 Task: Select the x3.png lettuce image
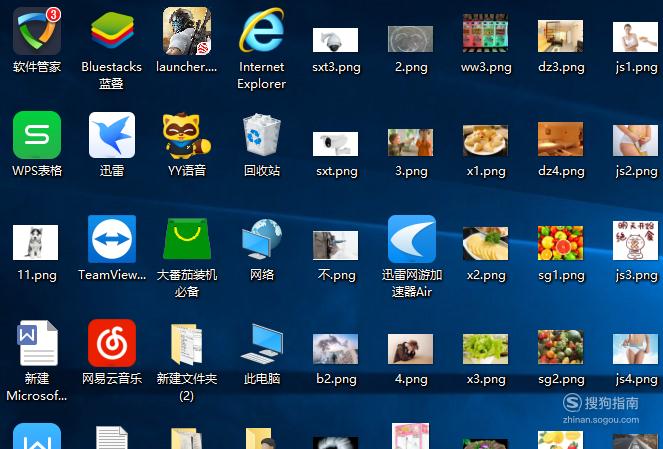(485, 349)
